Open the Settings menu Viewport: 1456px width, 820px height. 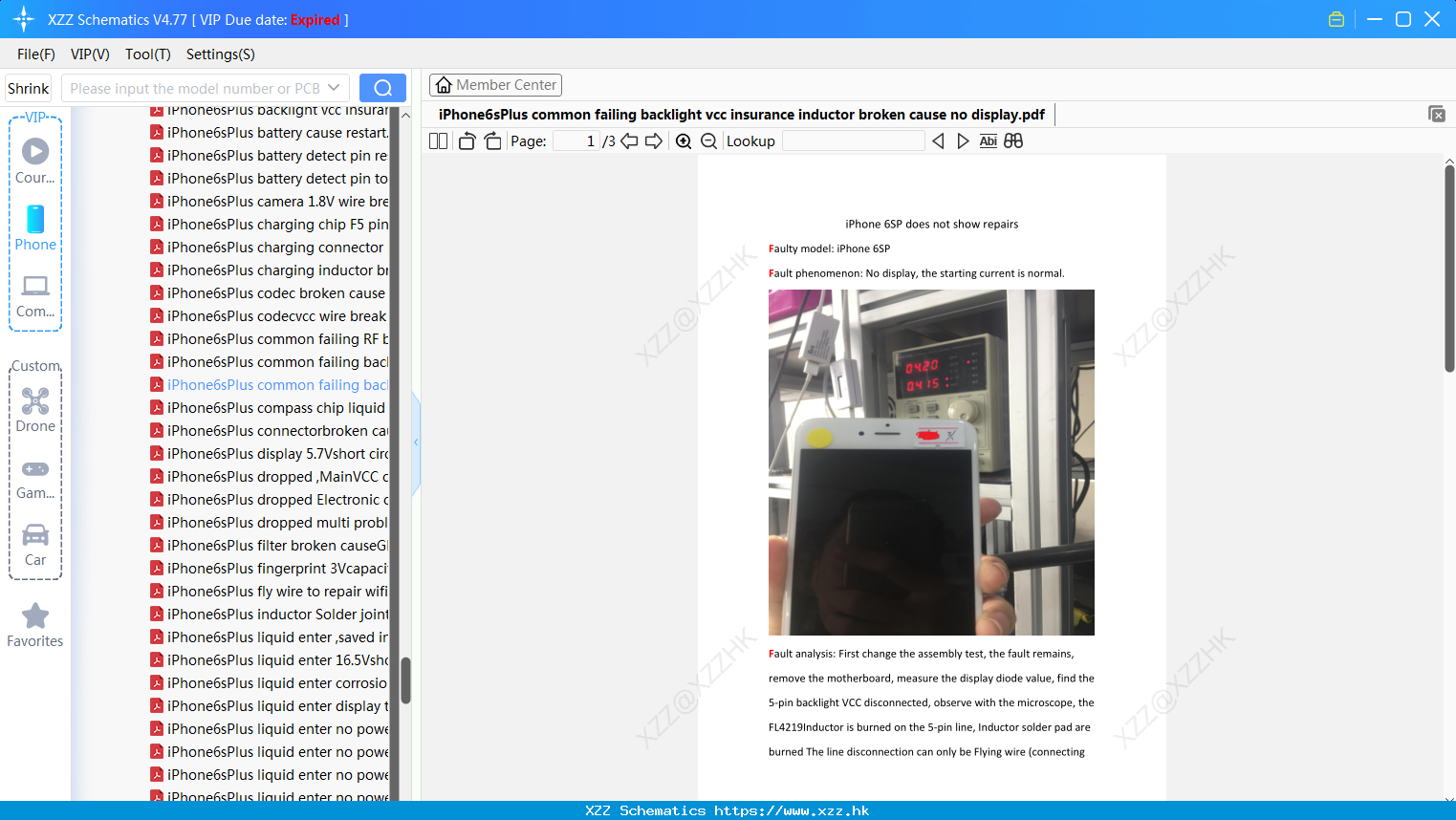[x=221, y=54]
